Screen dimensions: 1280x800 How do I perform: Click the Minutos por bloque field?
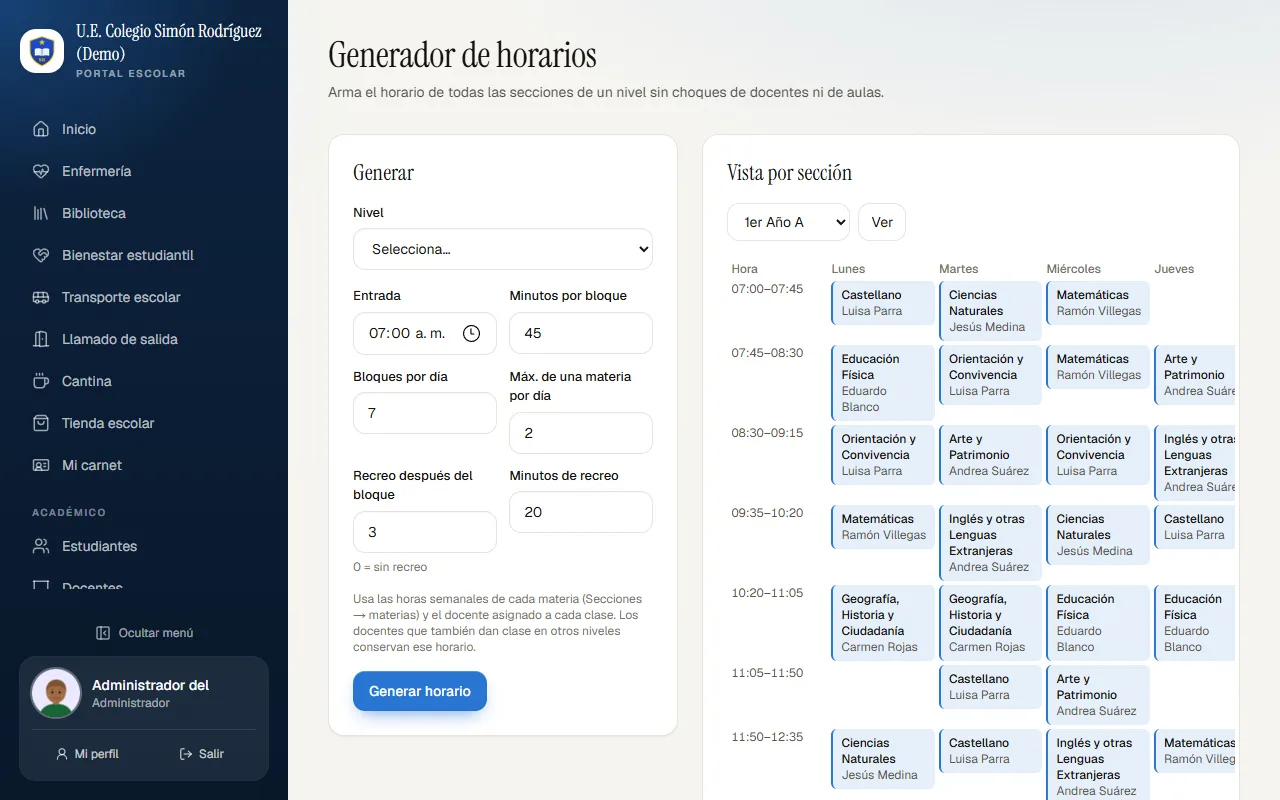[x=581, y=333]
